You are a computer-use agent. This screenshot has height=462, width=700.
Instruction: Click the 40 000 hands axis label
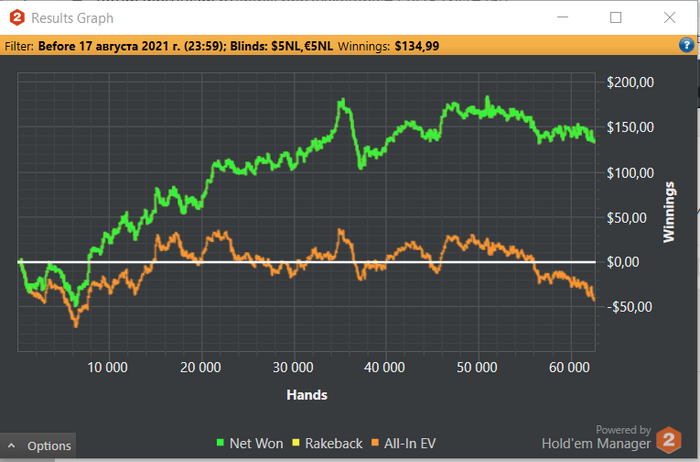pos(384,367)
